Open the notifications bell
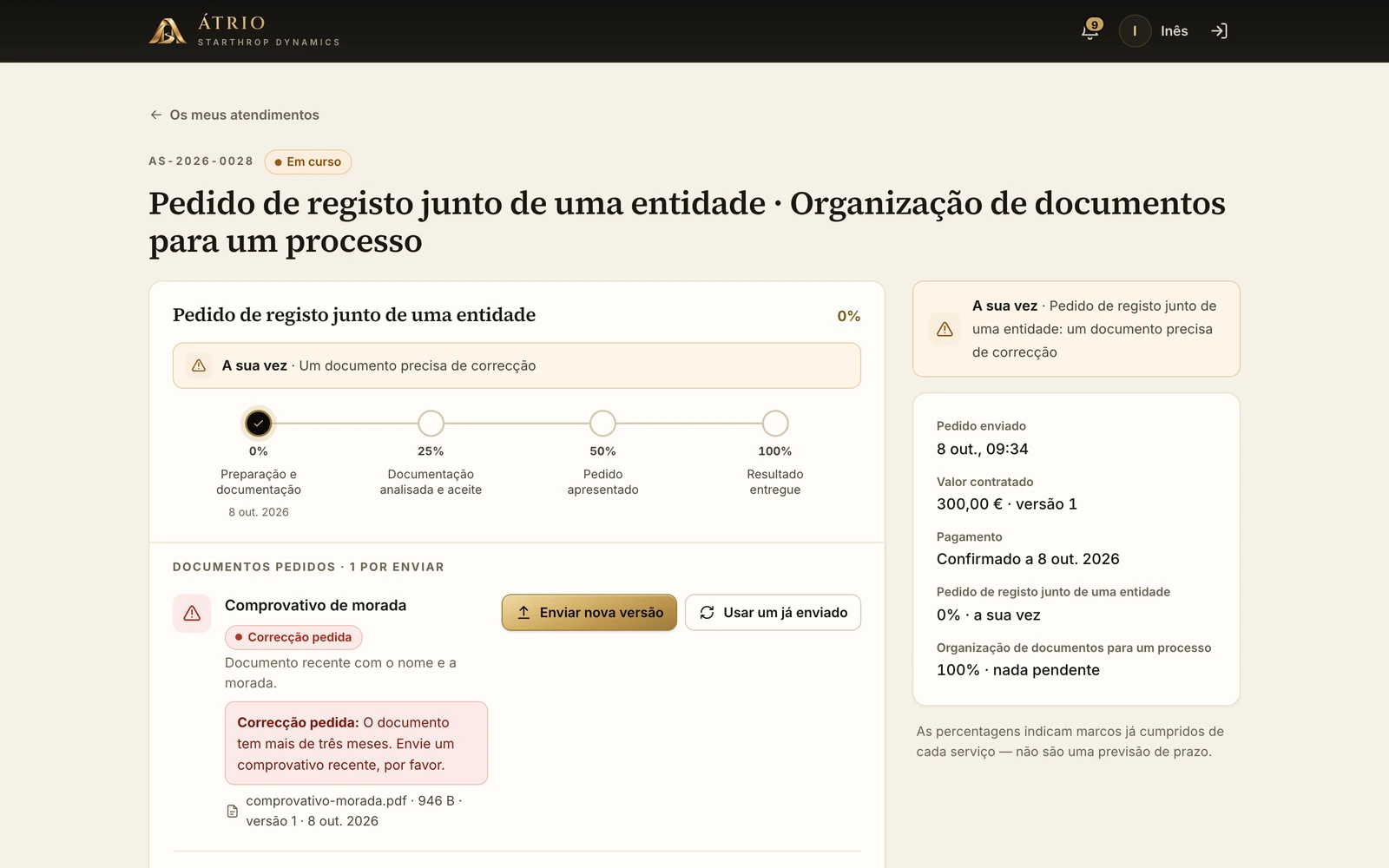This screenshot has width=1389, height=868. [x=1090, y=30]
